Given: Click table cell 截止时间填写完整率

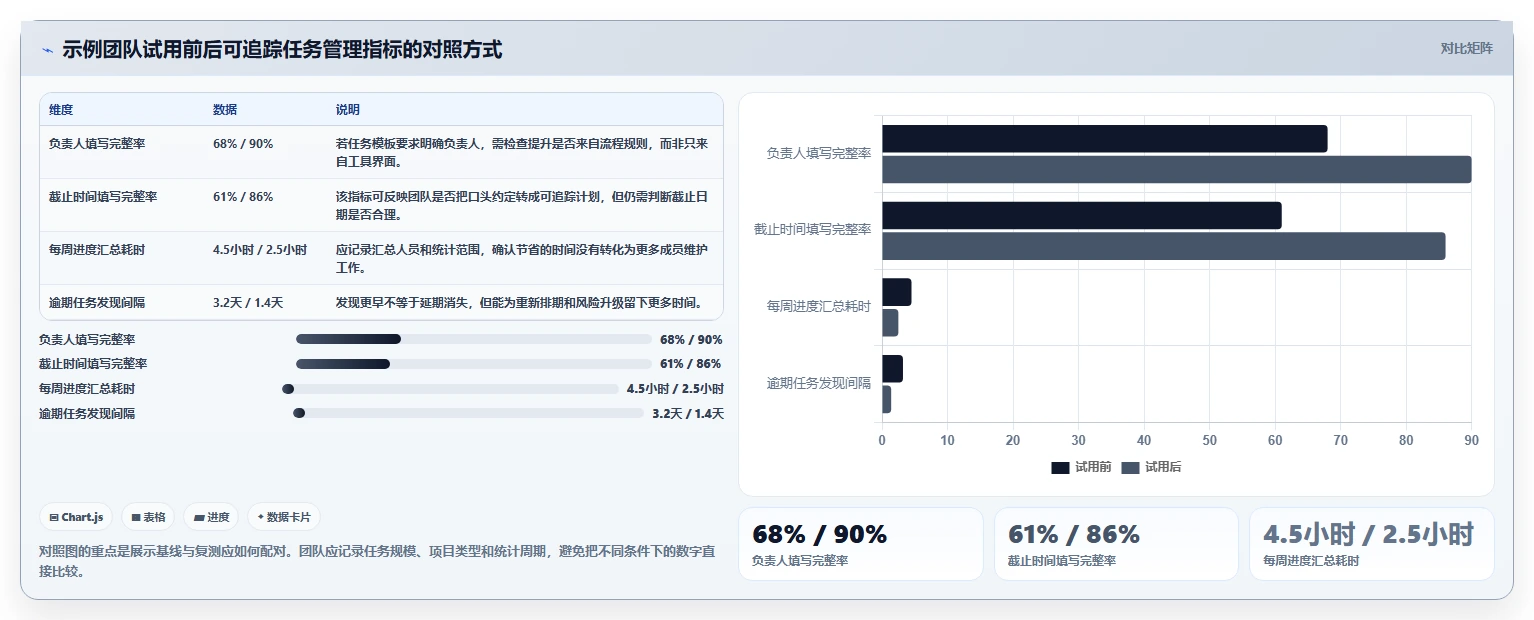Looking at the screenshot, I should pyautogui.click(x=103, y=197).
